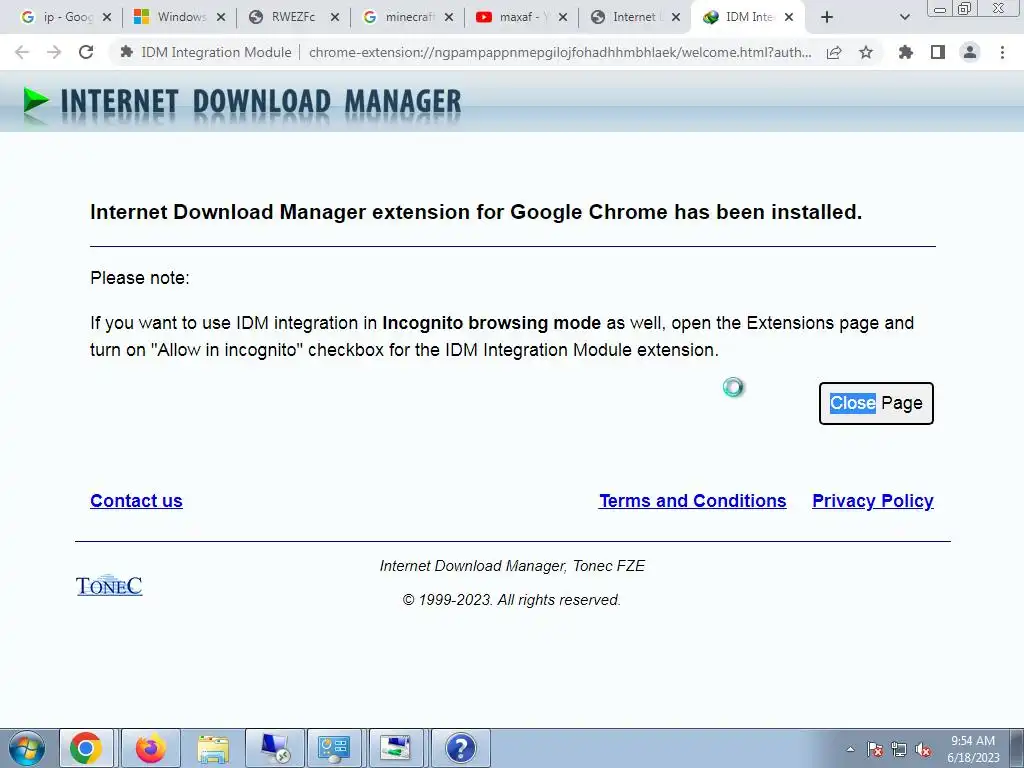Close the Windows tab
The image size is (1024, 768).
[x=221, y=17]
